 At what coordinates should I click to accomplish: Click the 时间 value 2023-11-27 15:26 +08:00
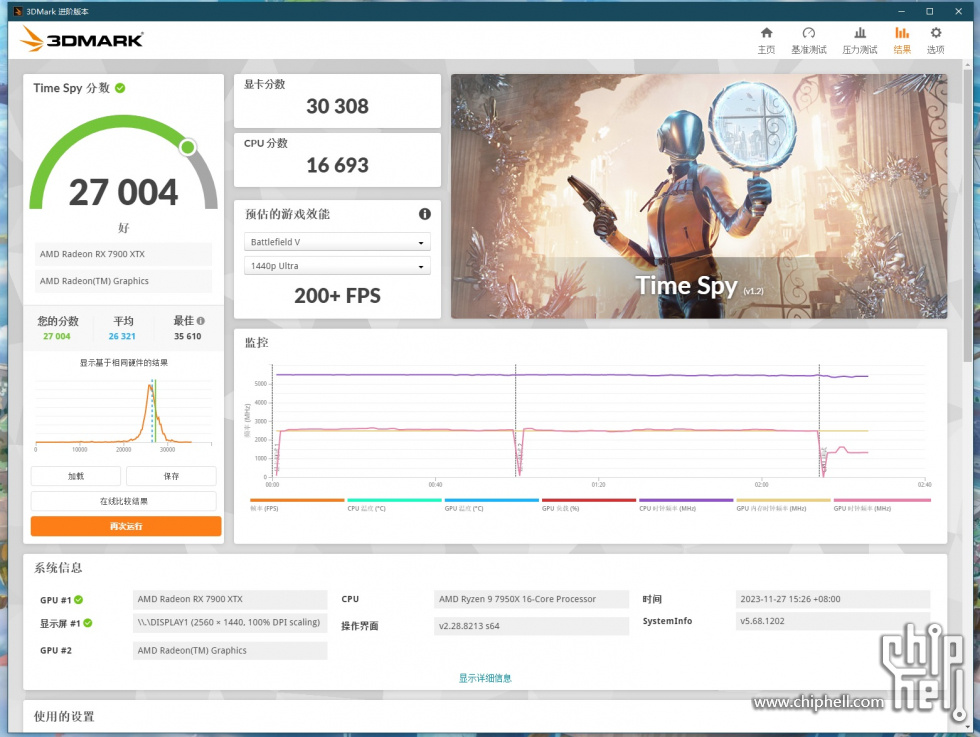coord(833,599)
